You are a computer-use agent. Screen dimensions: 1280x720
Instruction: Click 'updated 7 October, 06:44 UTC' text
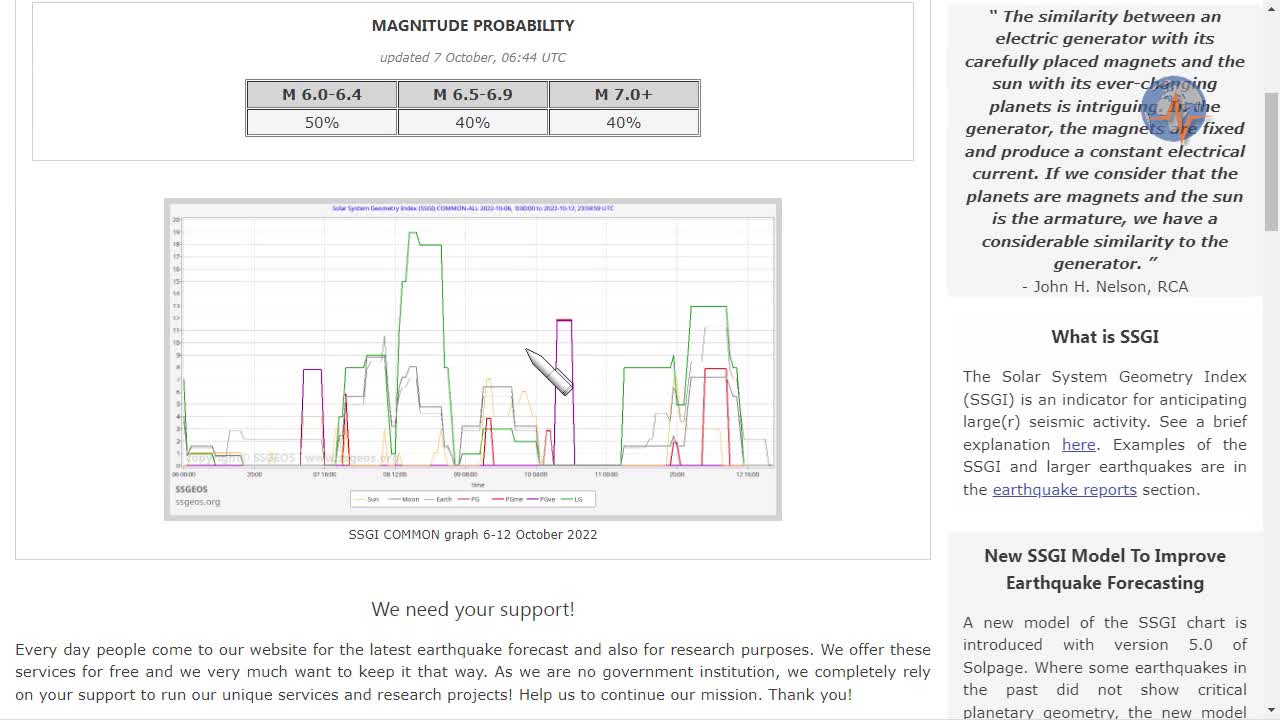[x=473, y=57]
